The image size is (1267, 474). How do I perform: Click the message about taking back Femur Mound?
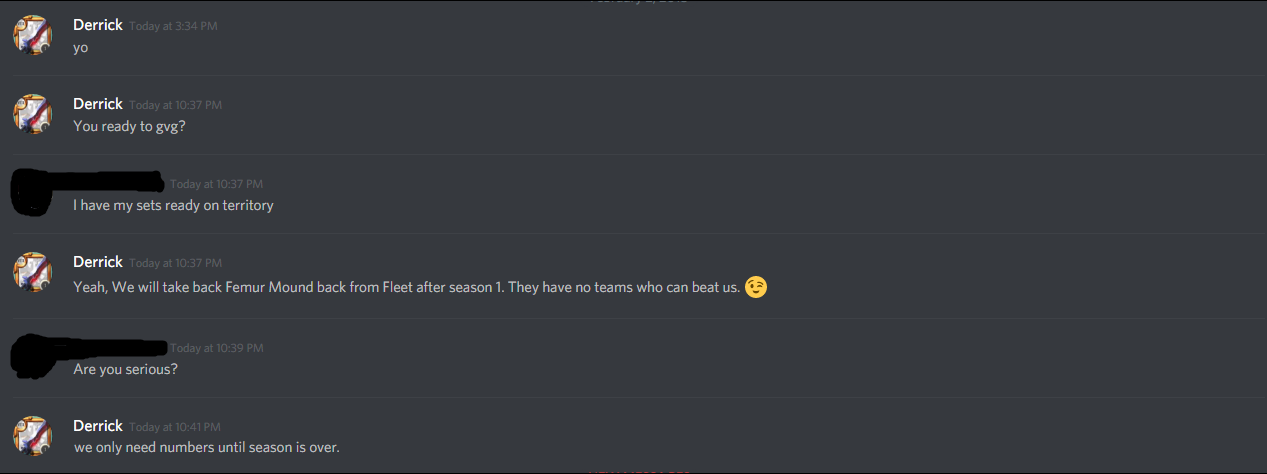(406, 288)
